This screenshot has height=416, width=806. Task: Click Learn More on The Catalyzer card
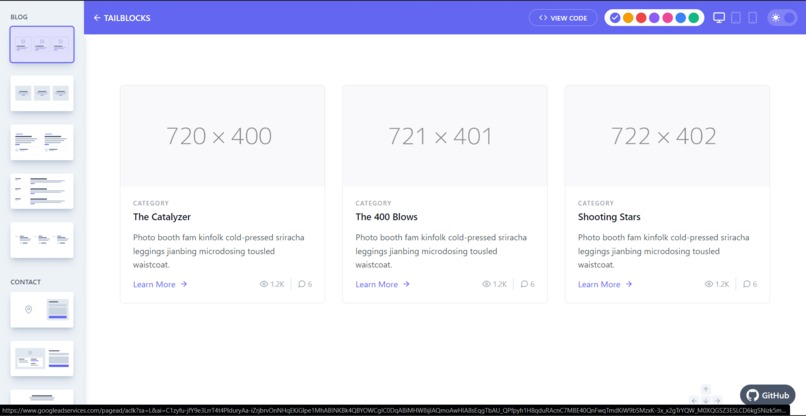(x=160, y=284)
